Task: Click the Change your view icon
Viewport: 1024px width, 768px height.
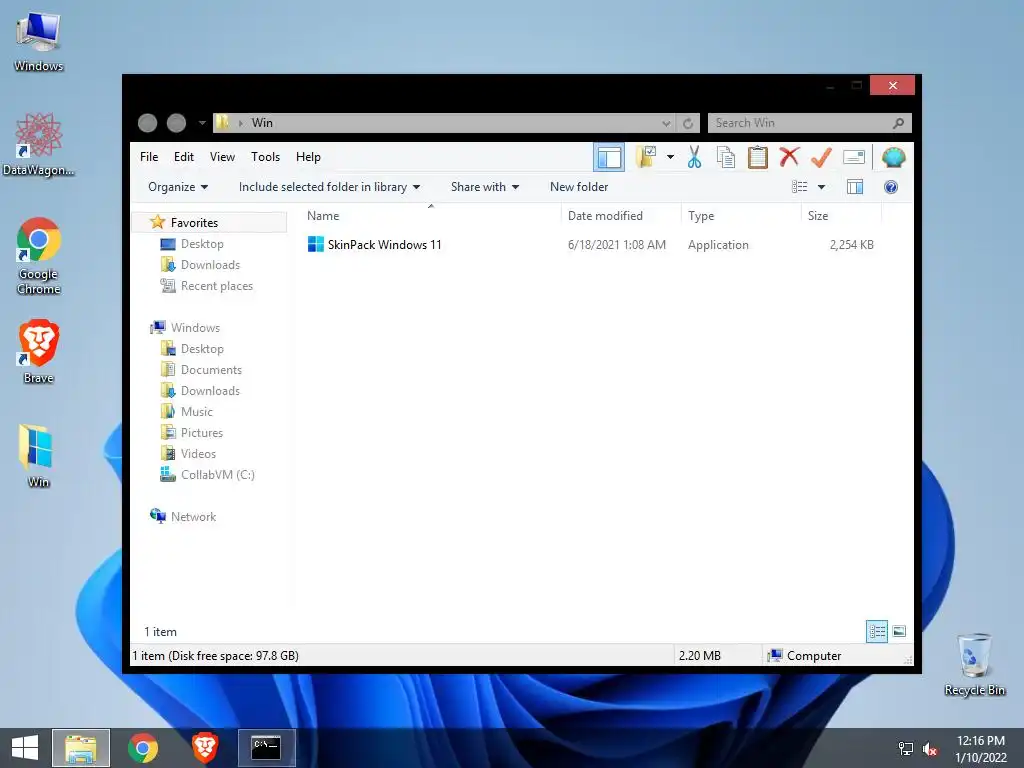Action: (x=799, y=187)
